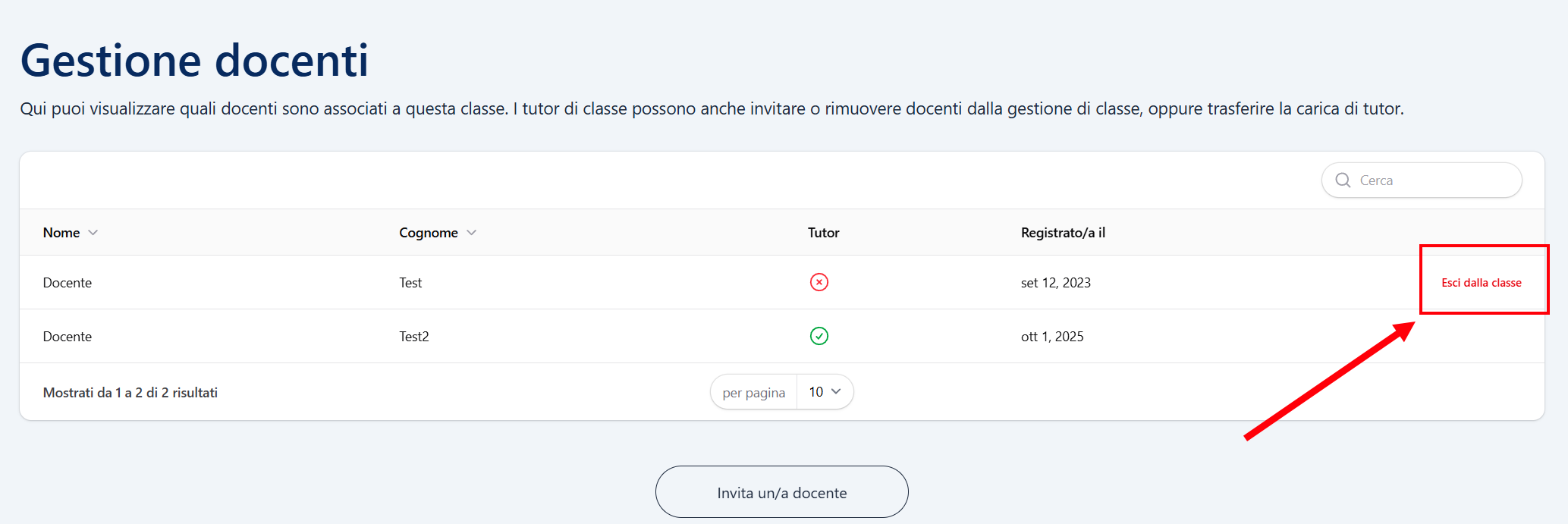
Task: Click the date set 12, 2023
Action: tap(1055, 283)
